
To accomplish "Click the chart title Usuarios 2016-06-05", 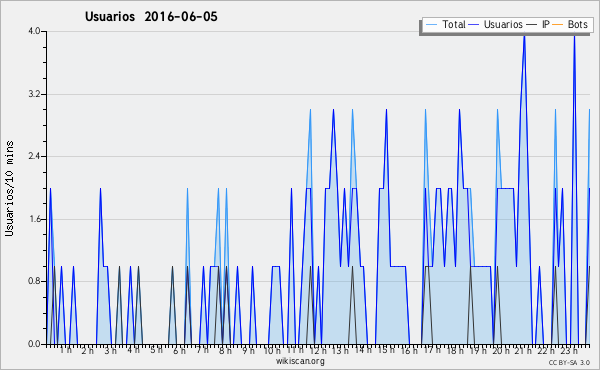I will [151, 17].
